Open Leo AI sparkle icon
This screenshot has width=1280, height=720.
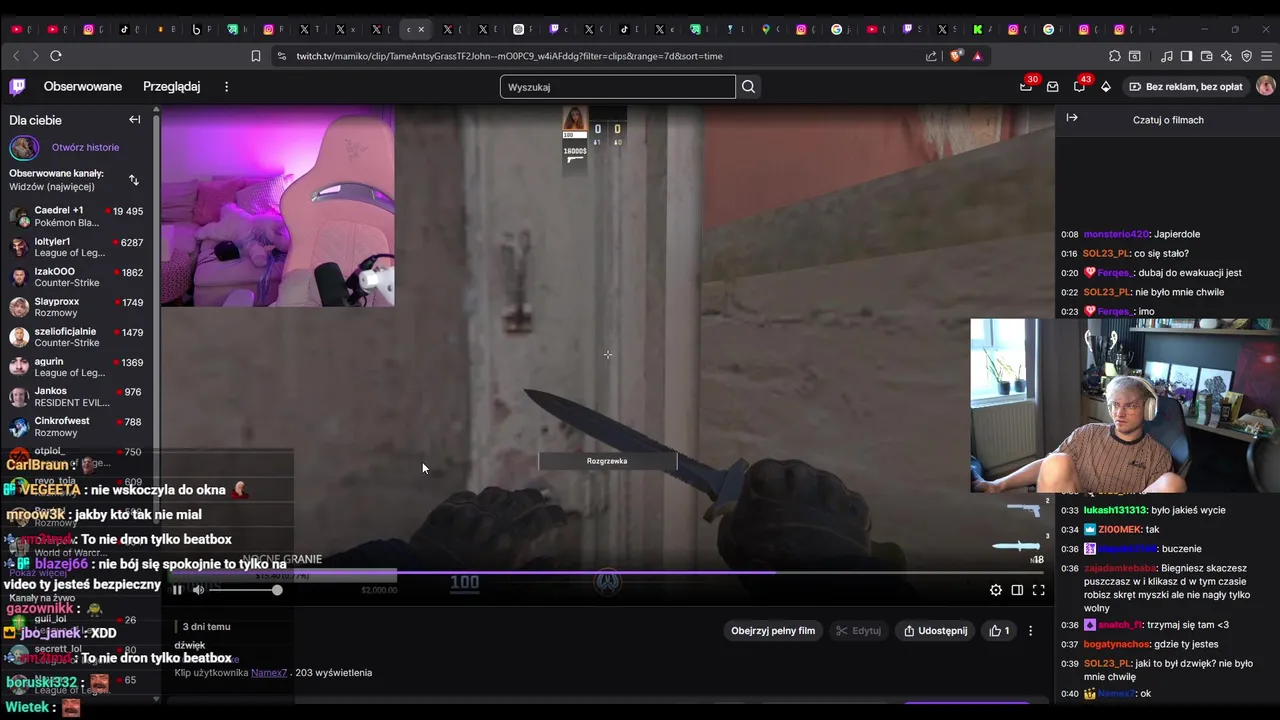click(x=1227, y=56)
